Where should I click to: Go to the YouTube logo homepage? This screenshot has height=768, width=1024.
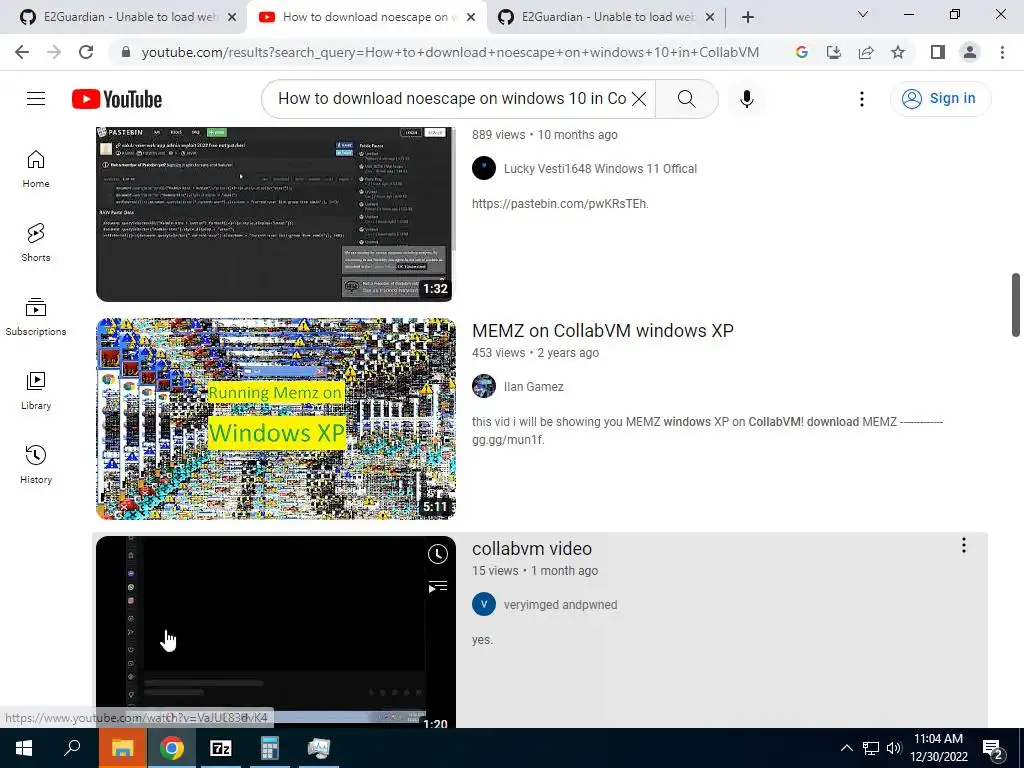(117, 99)
